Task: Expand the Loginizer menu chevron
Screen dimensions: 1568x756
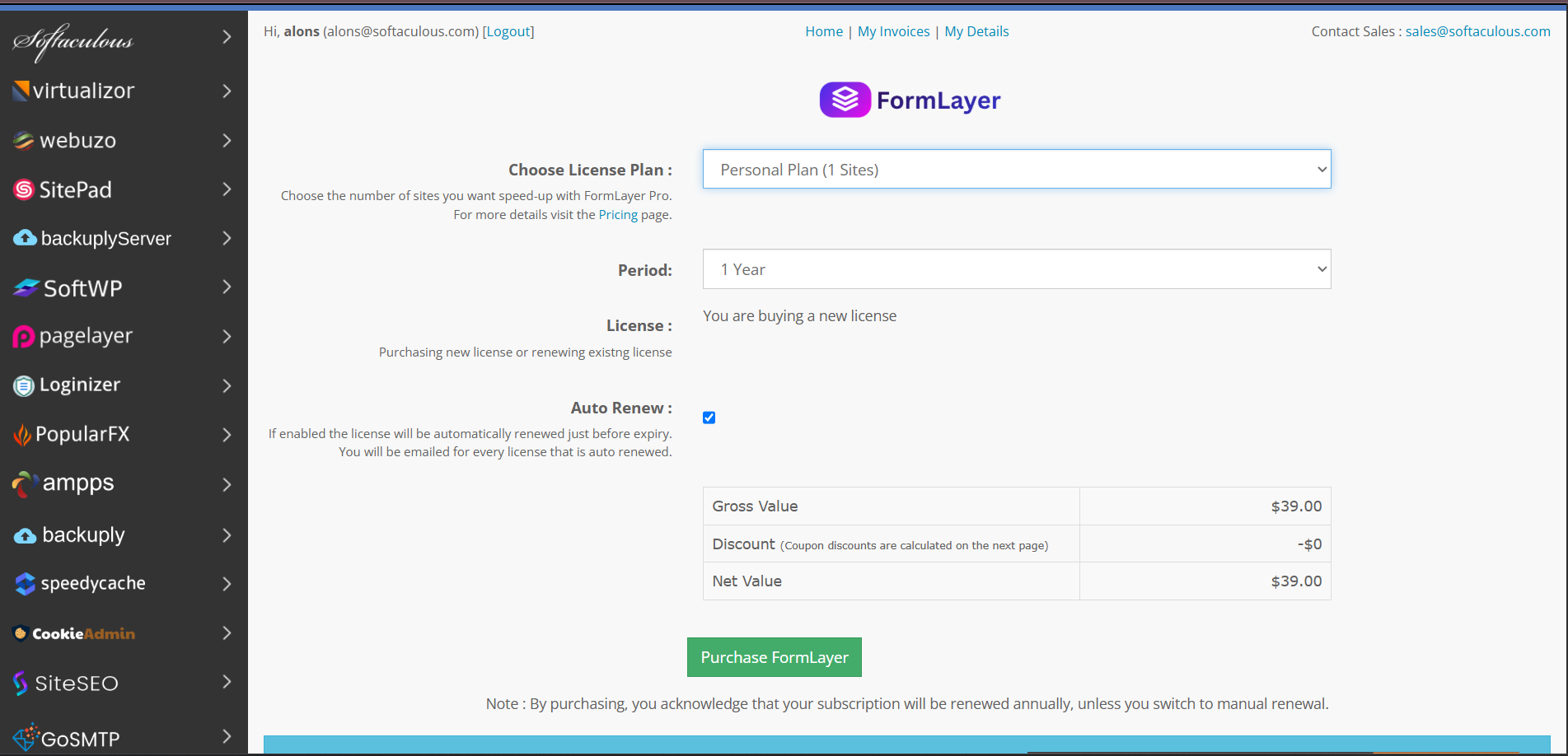Action: (227, 385)
